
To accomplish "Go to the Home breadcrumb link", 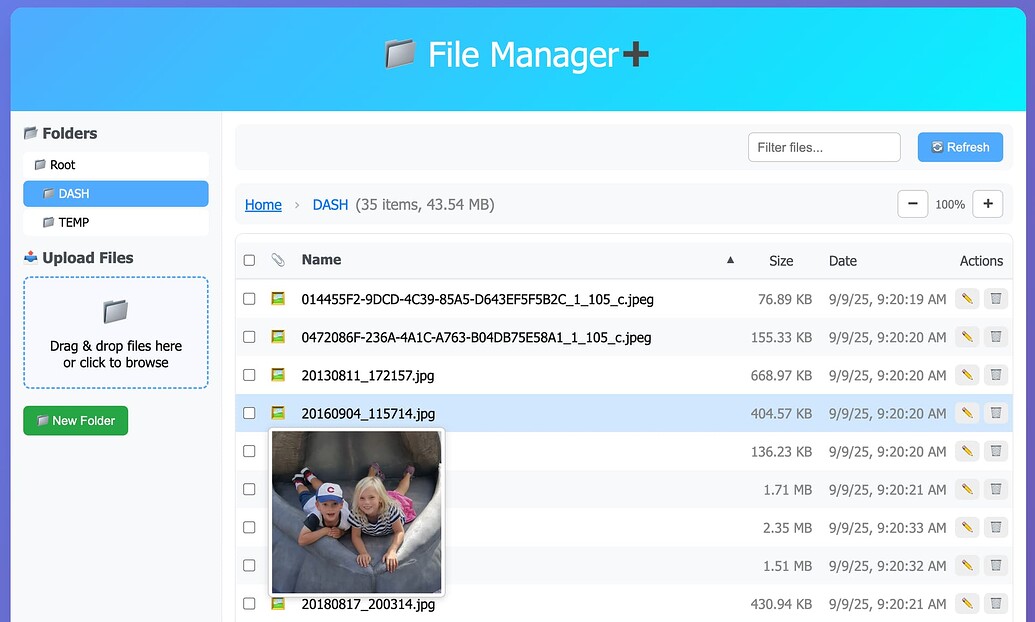I will (263, 205).
